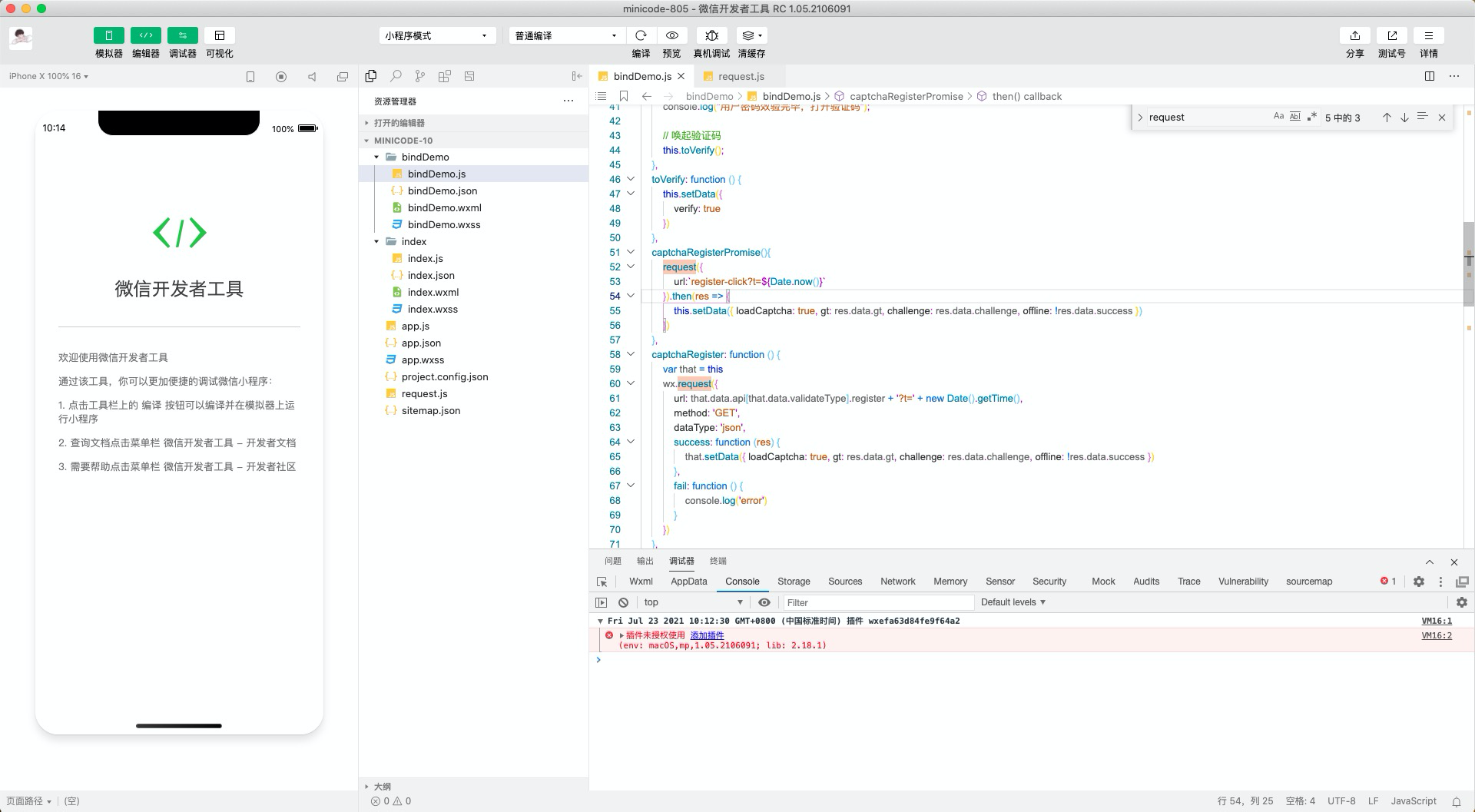Open the iPhone X device selector

pyautogui.click(x=48, y=76)
